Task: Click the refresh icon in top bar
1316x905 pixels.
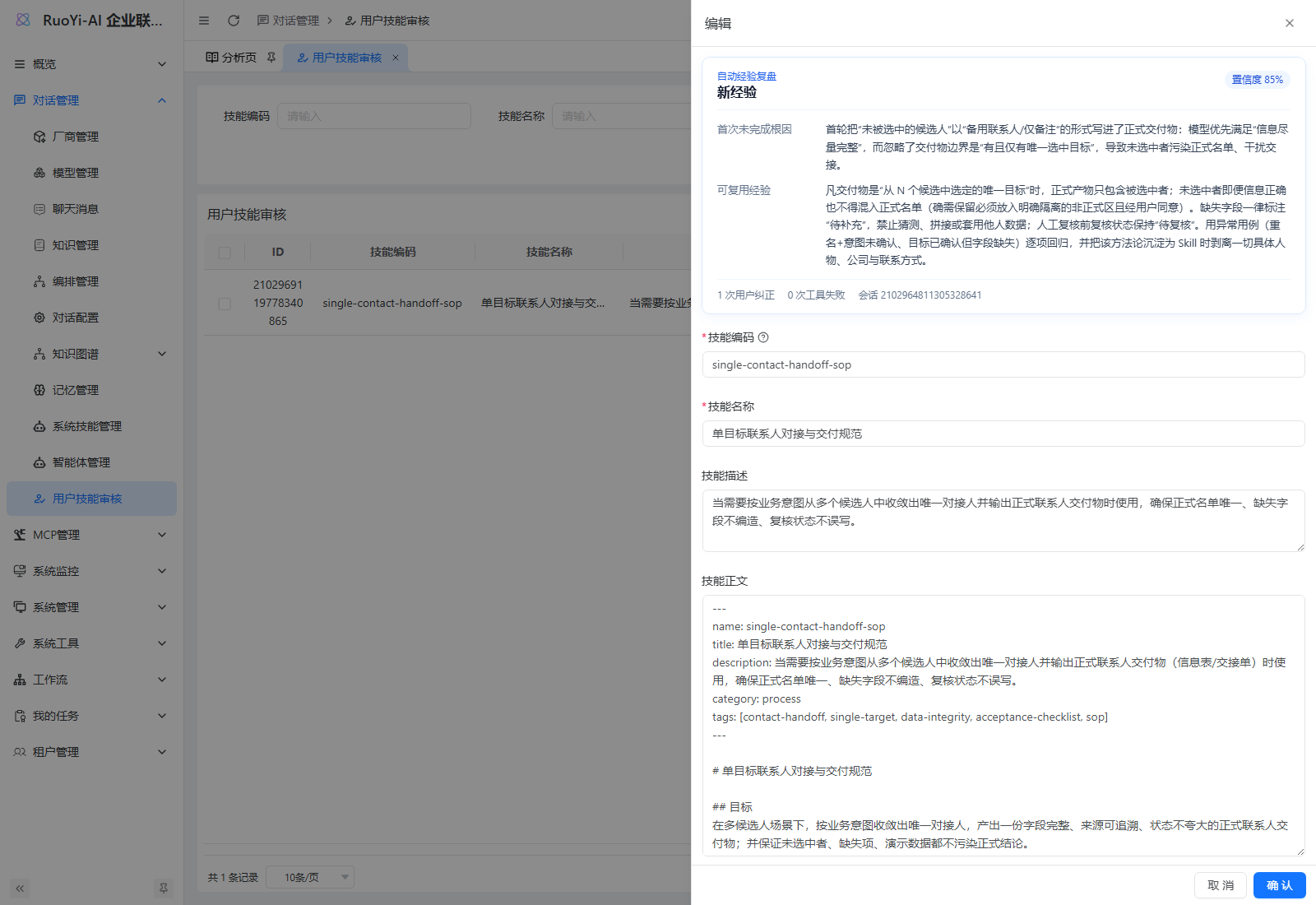Action: pyautogui.click(x=234, y=21)
